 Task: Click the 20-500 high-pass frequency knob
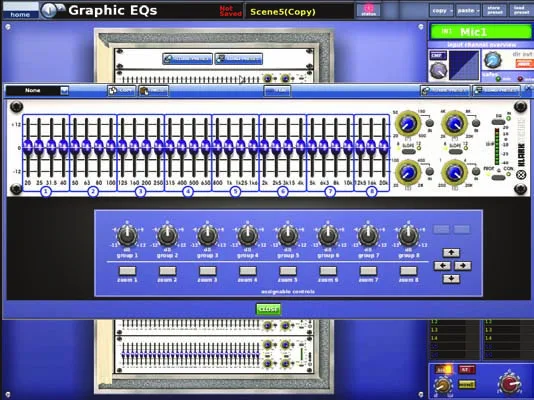(407, 124)
